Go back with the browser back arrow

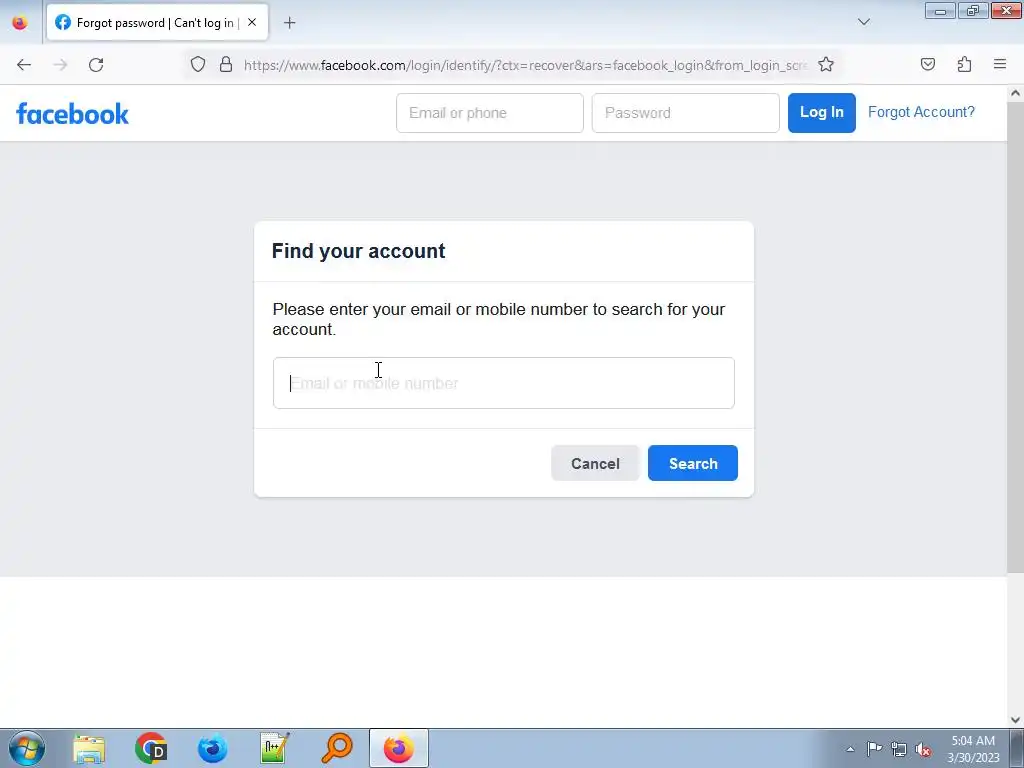click(x=24, y=65)
